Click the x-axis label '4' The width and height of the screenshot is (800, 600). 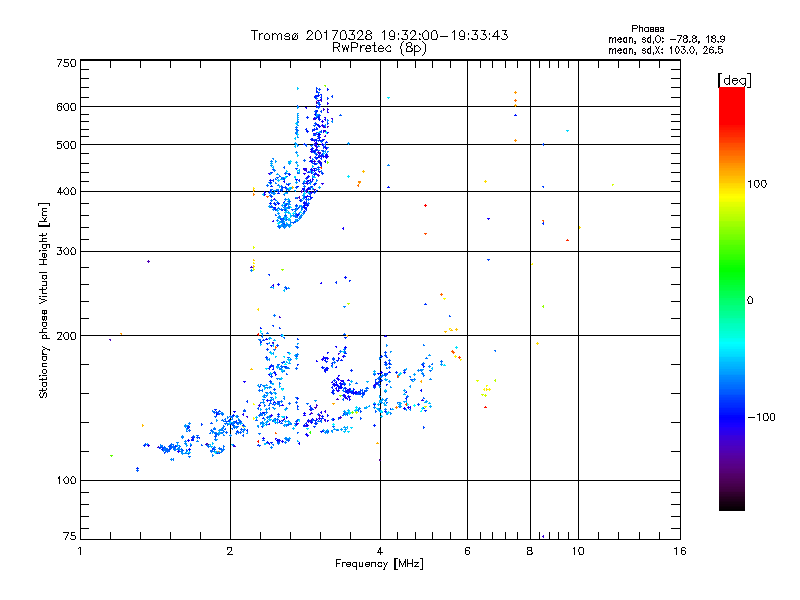pyautogui.click(x=380, y=551)
